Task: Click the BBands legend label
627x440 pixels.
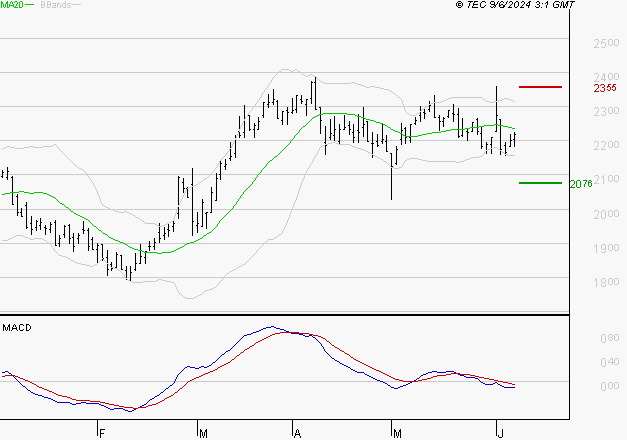Action: pyautogui.click(x=56, y=5)
